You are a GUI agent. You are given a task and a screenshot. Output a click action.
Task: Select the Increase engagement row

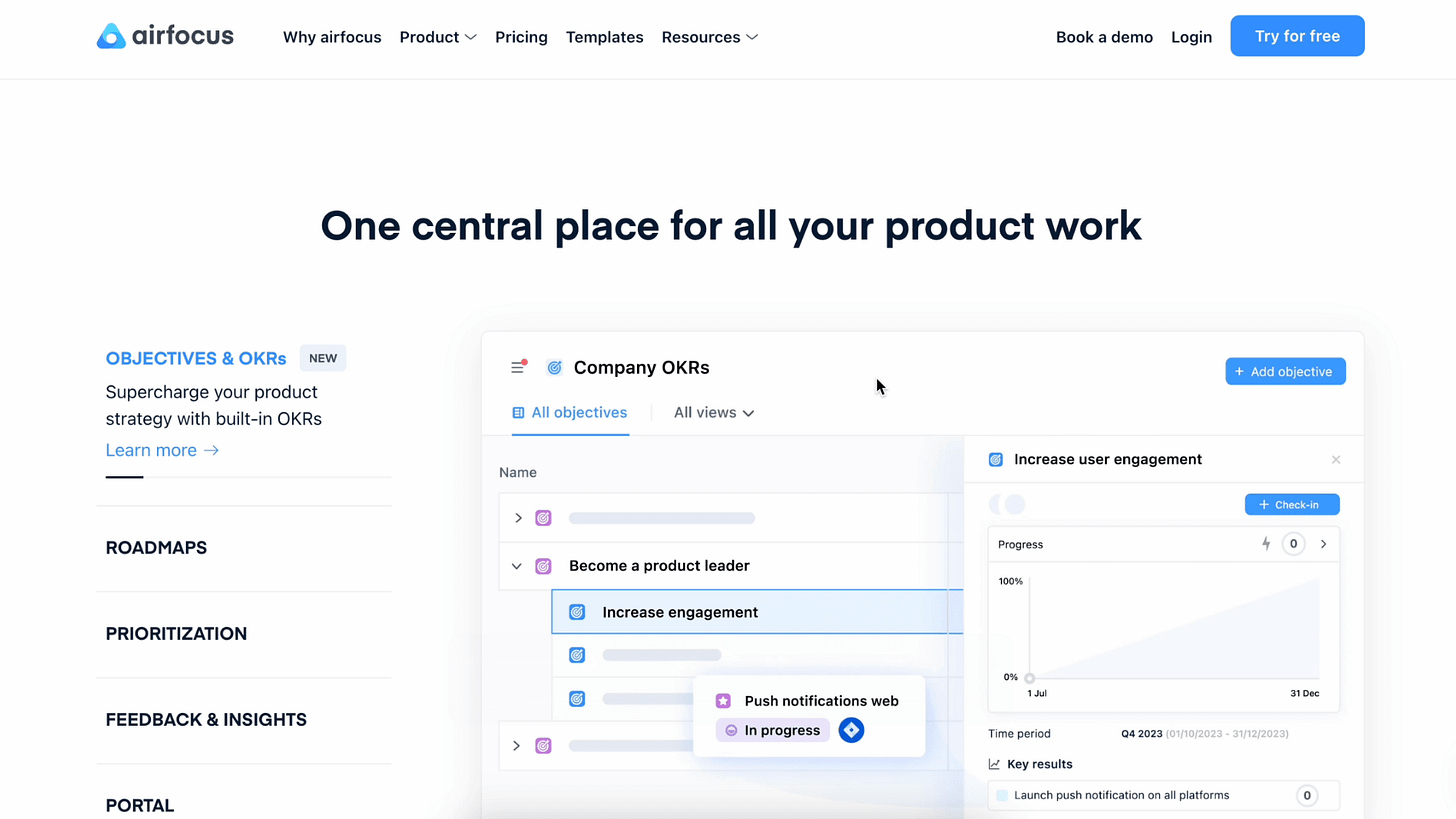(x=757, y=612)
